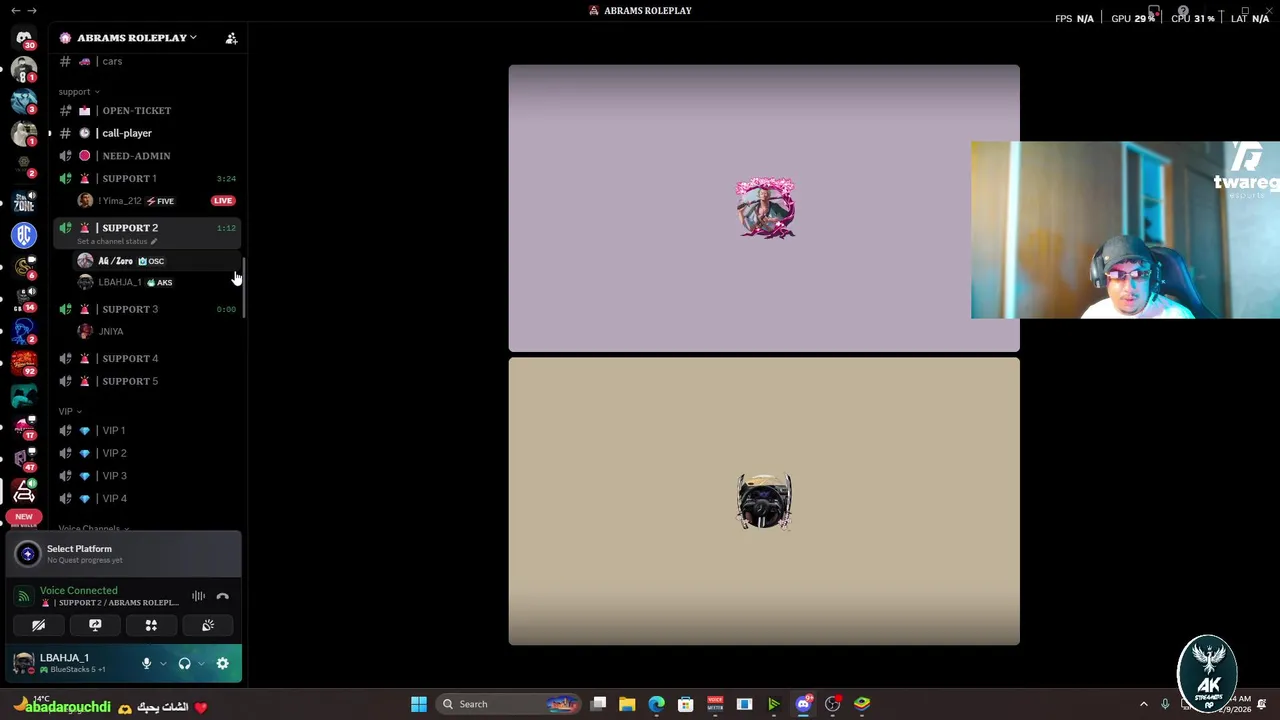The height and width of the screenshot is (720, 1280).
Task: Join the SUPPORT 3 voice channel
Action: [148, 309]
